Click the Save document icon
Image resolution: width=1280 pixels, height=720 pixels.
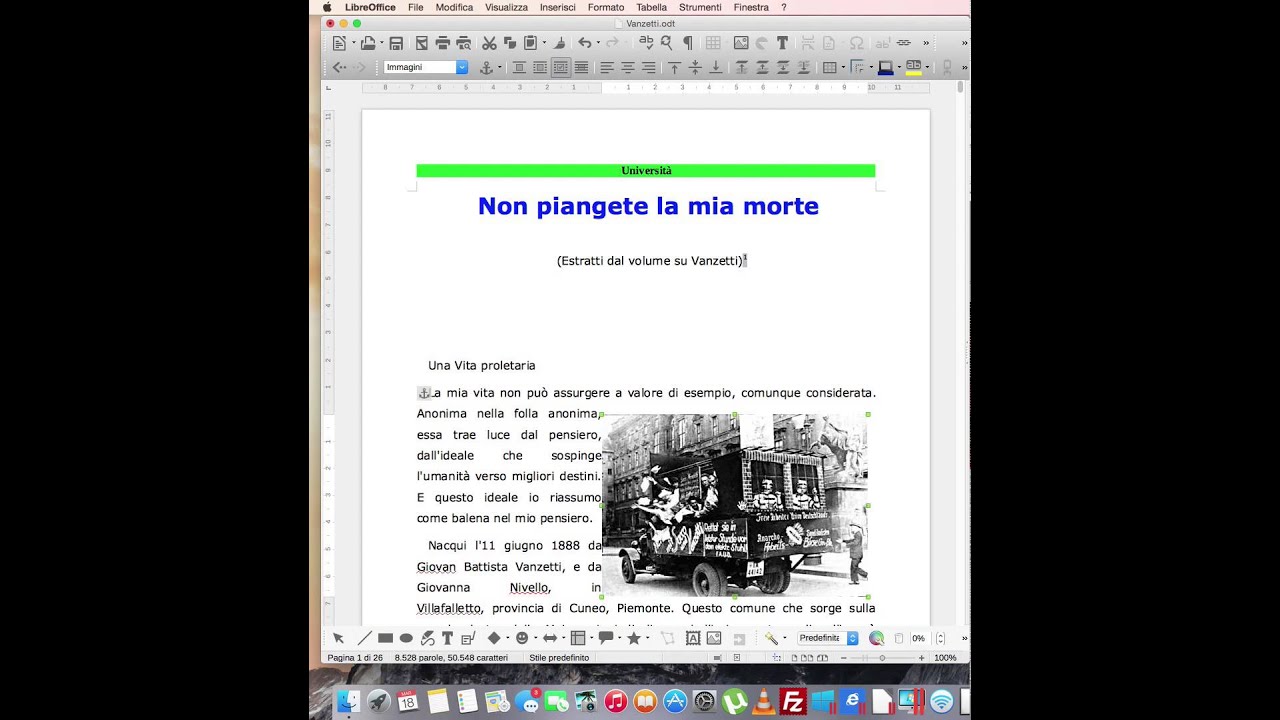(x=396, y=43)
